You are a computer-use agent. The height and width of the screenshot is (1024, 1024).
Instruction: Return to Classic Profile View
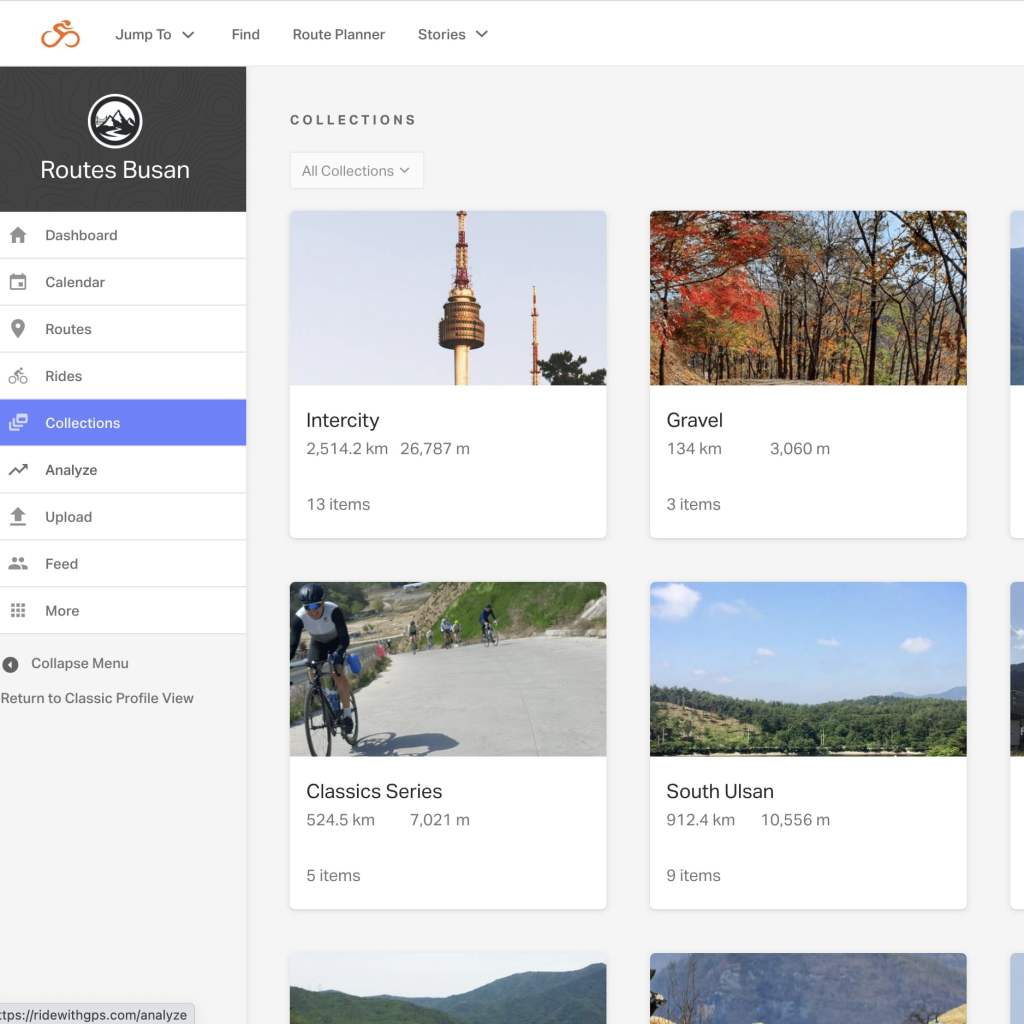point(97,698)
